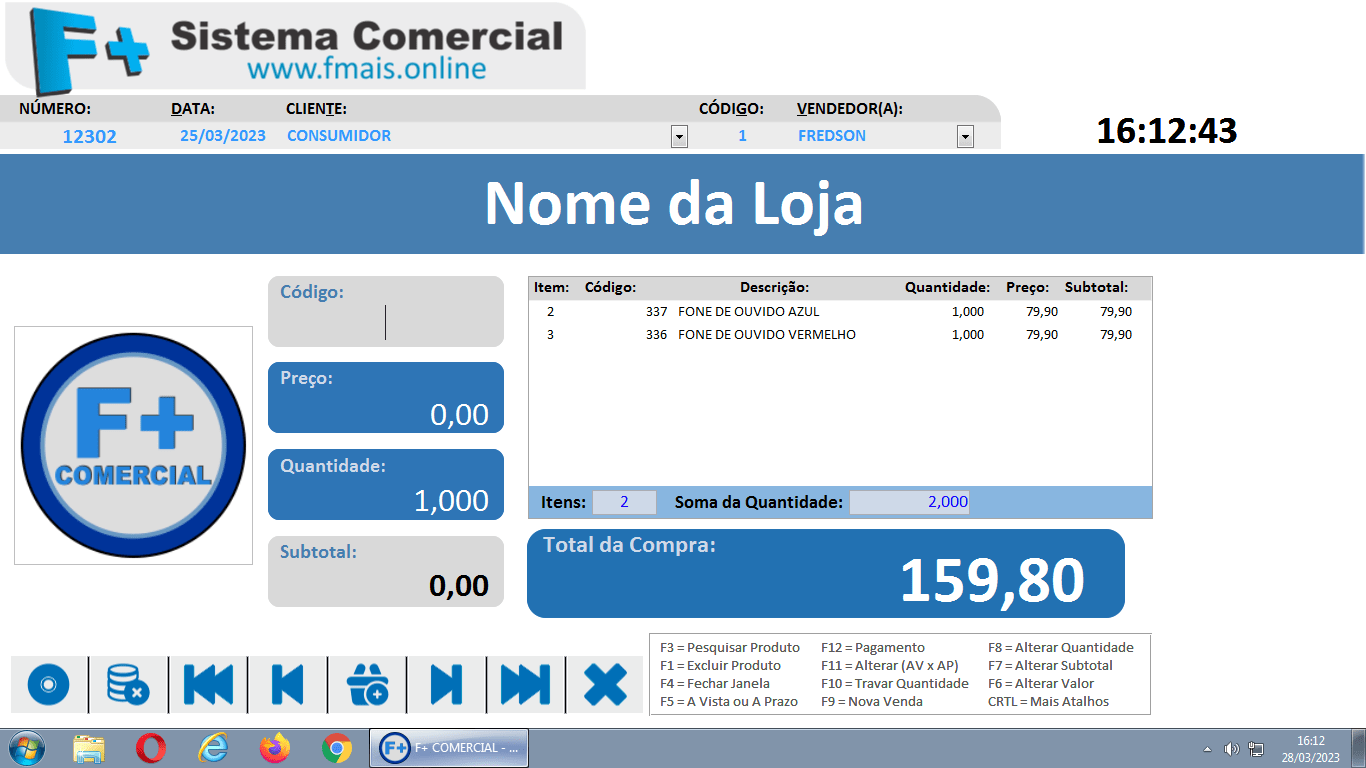Click the database delete icon

(x=127, y=685)
